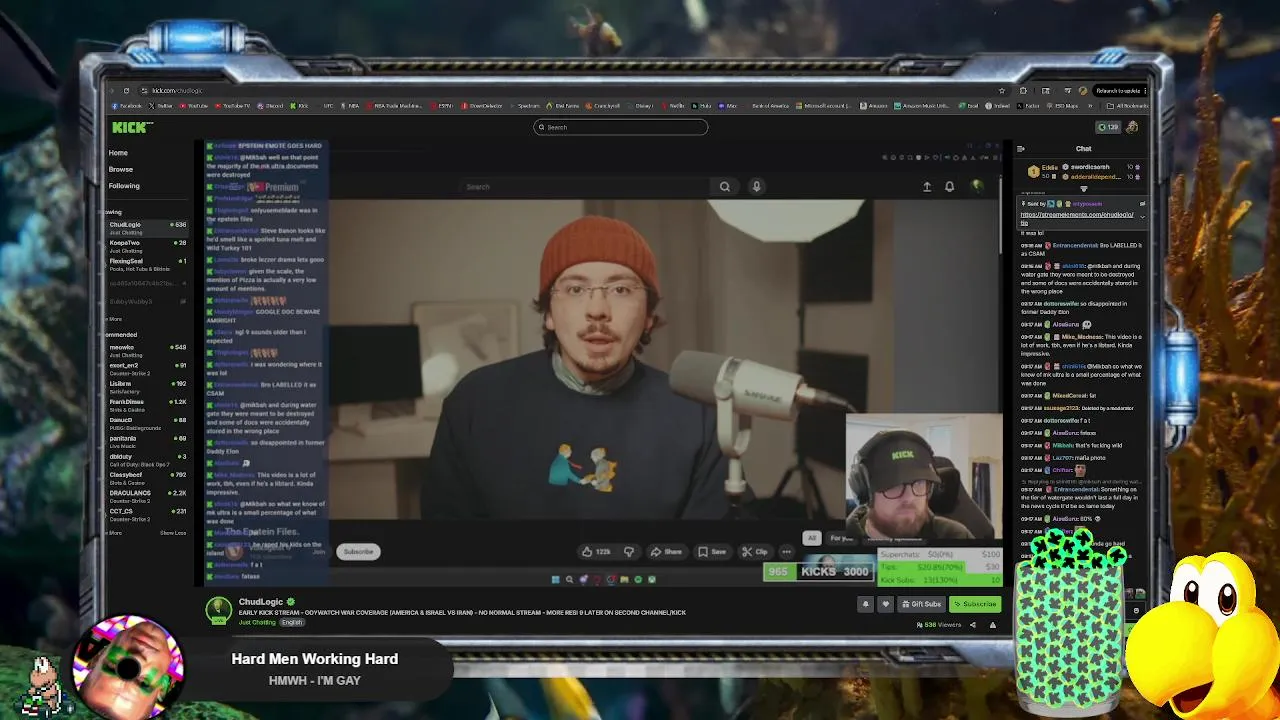
Task: Open Following in Kick sidebar
Action: pos(124,186)
